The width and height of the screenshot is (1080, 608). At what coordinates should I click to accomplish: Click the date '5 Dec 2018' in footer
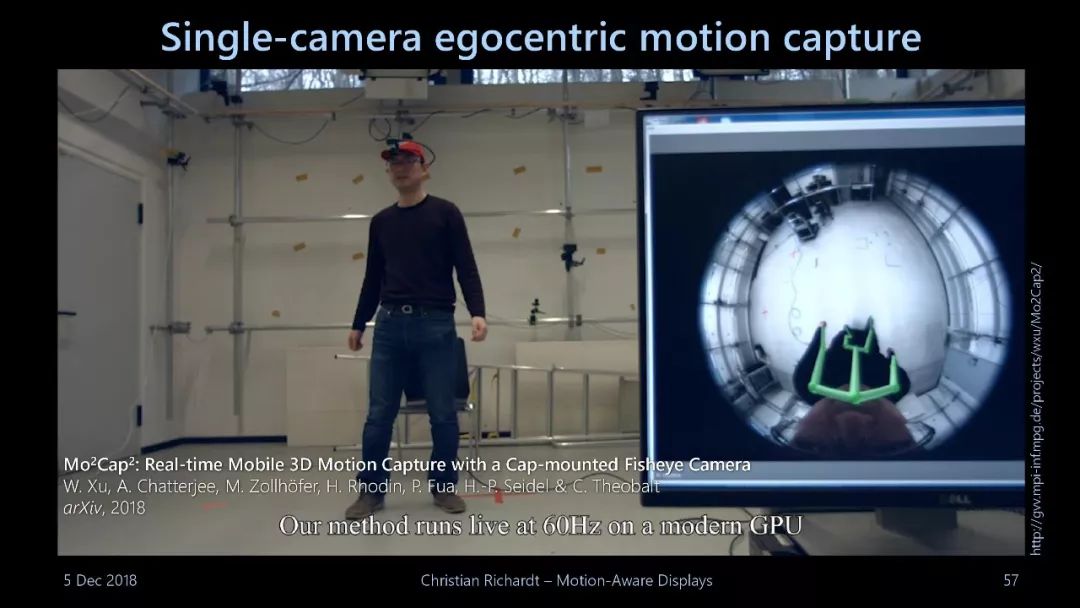click(x=100, y=580)
